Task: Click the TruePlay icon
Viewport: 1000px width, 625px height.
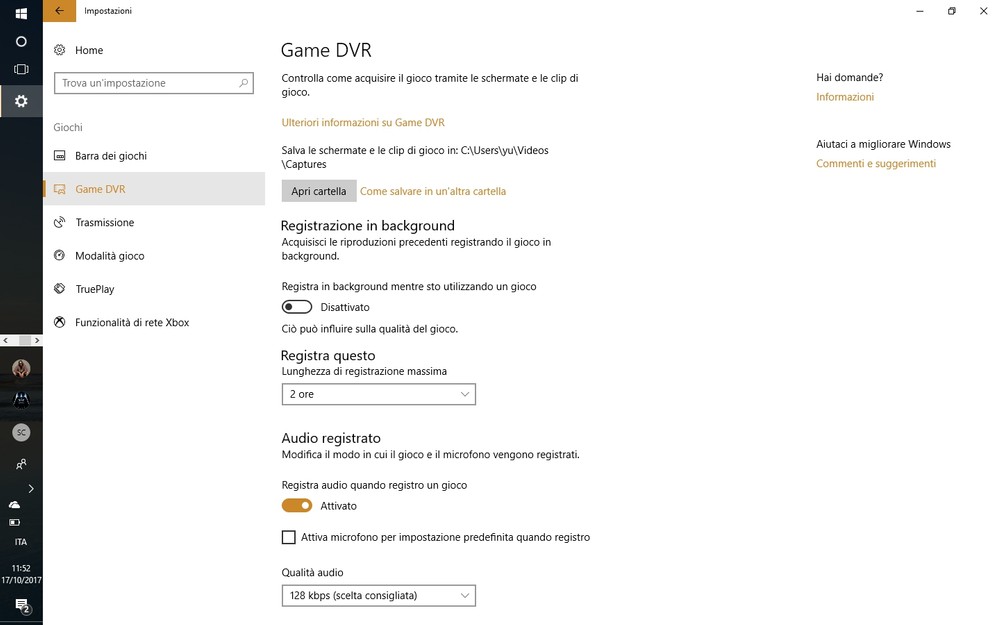Action: pyautogui.click(x=60, y=289)
